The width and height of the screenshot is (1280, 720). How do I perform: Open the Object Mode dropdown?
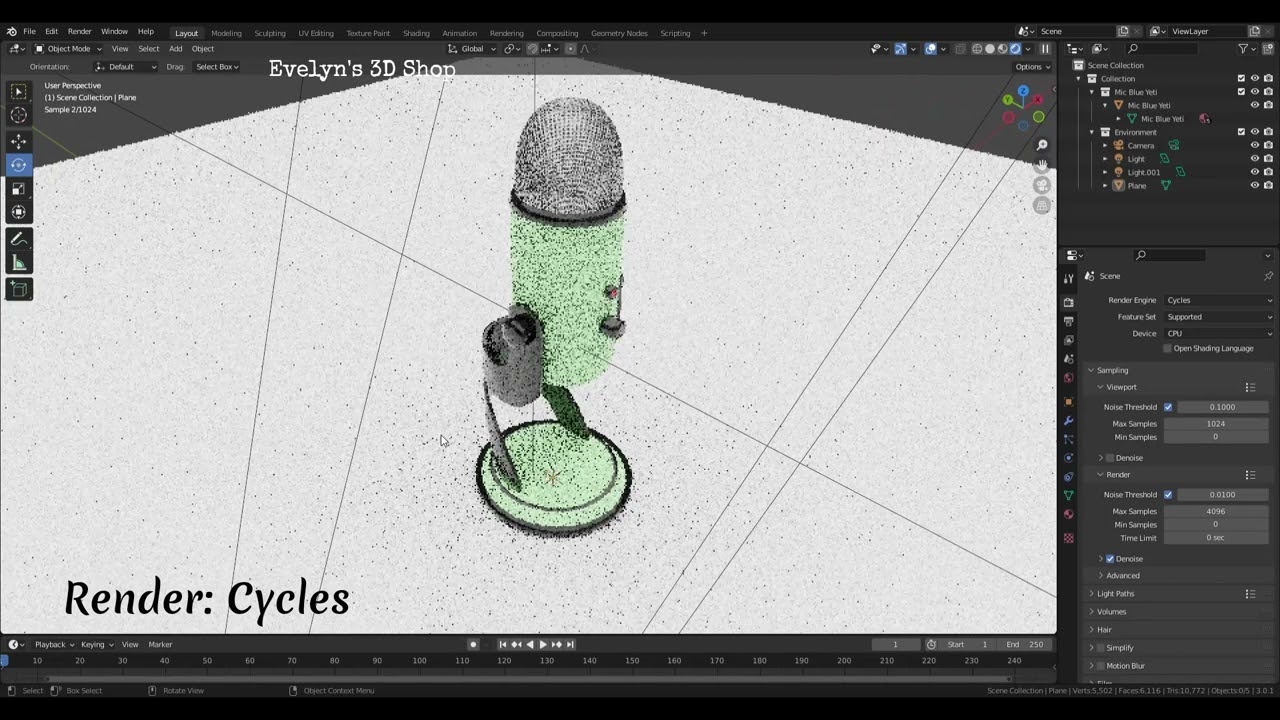coord(68,49)
